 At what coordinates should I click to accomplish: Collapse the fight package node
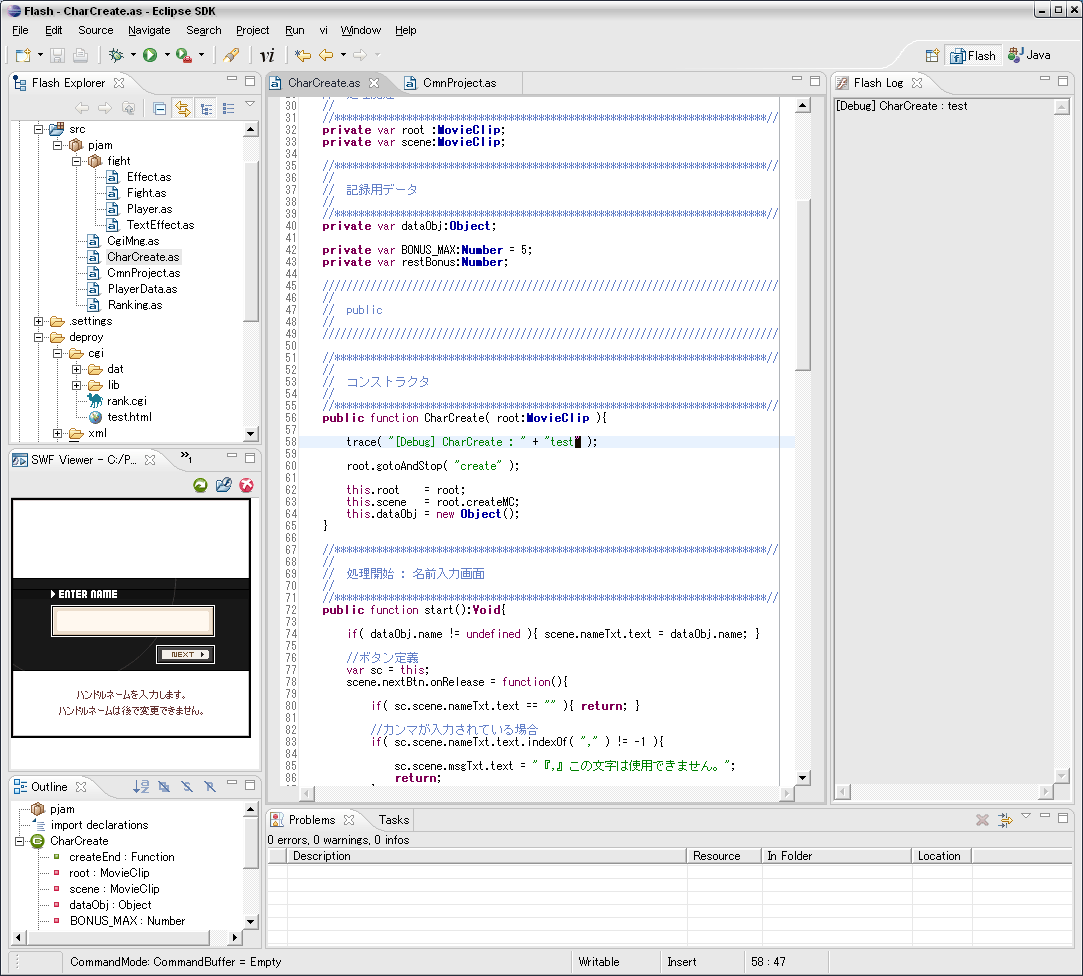point(76,161)
